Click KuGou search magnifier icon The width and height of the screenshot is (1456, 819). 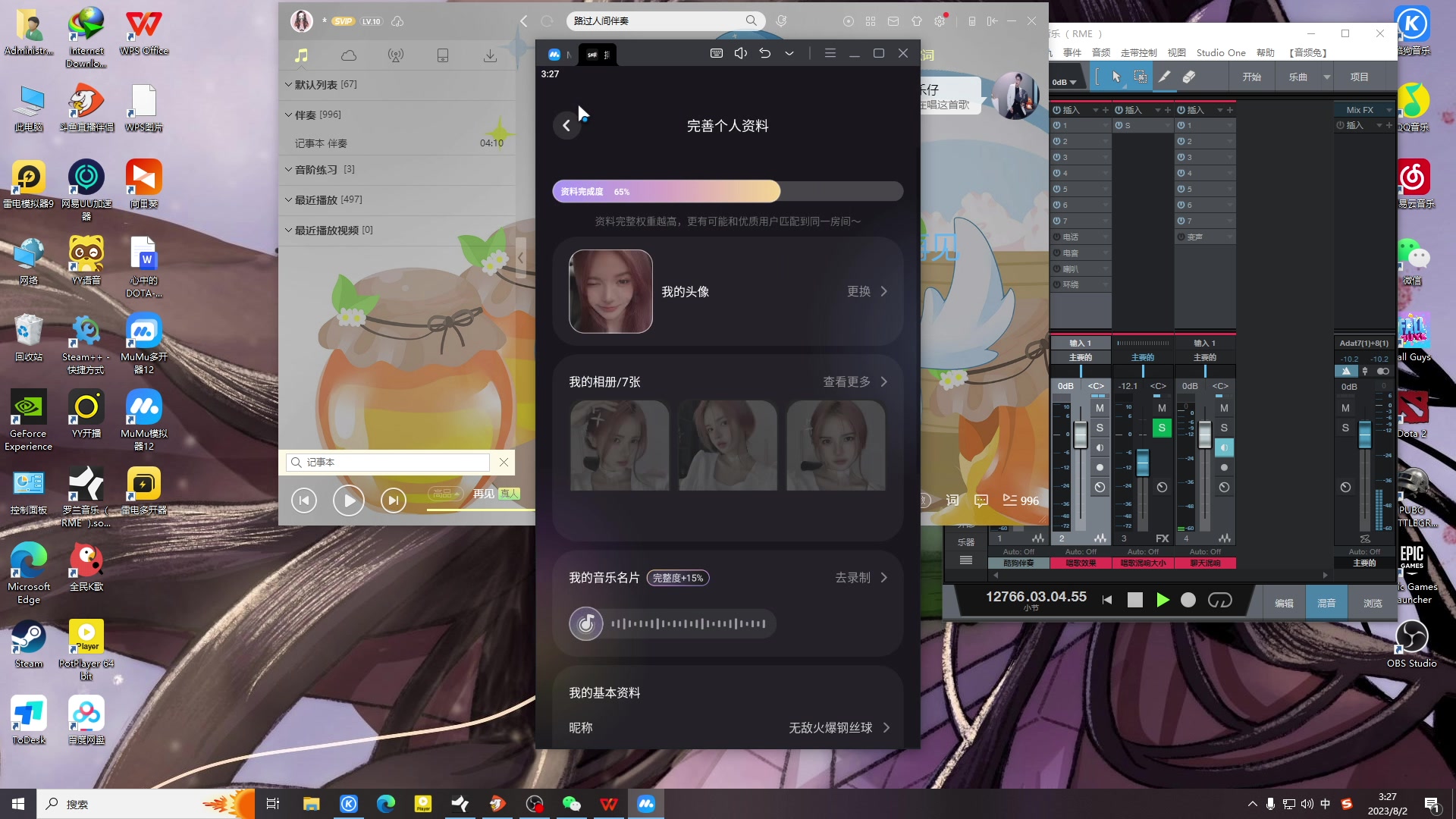(751, 20)
